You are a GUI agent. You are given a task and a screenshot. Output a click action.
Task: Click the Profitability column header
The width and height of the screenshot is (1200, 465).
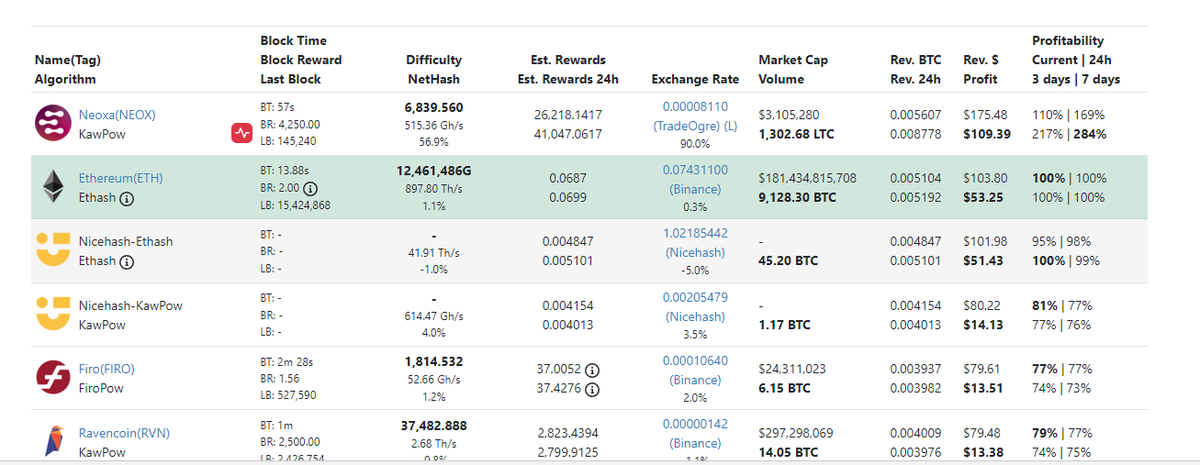(1068, 41)
